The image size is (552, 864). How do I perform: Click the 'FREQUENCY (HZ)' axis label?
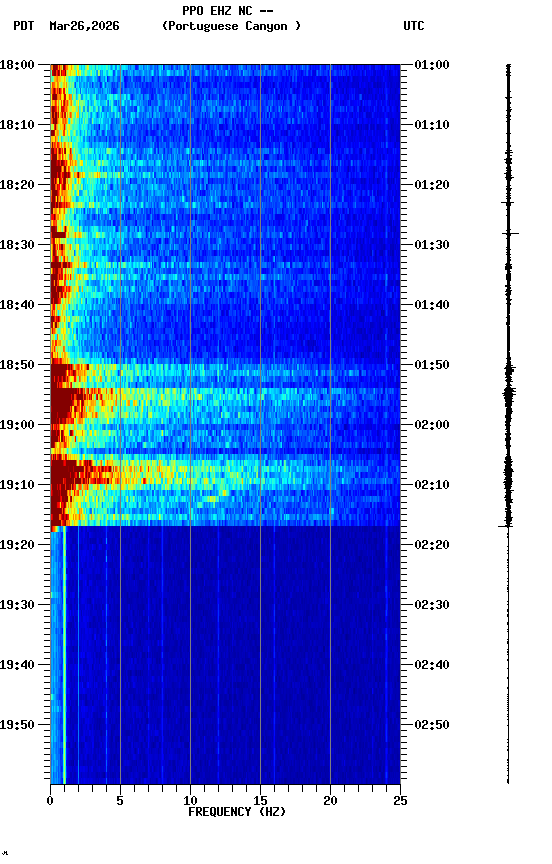point(237,812)
